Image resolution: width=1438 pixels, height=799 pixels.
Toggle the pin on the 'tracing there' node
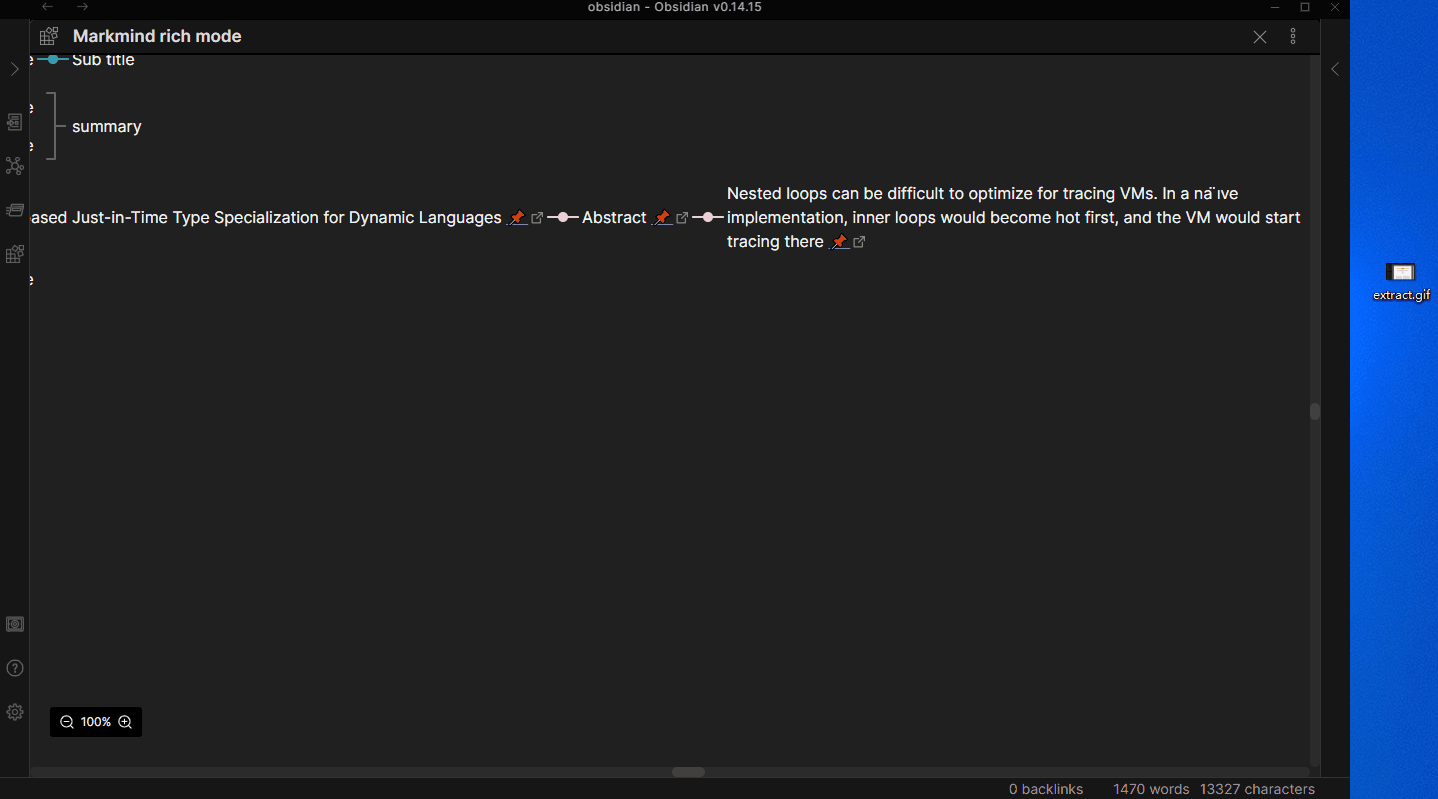[839, 241]
